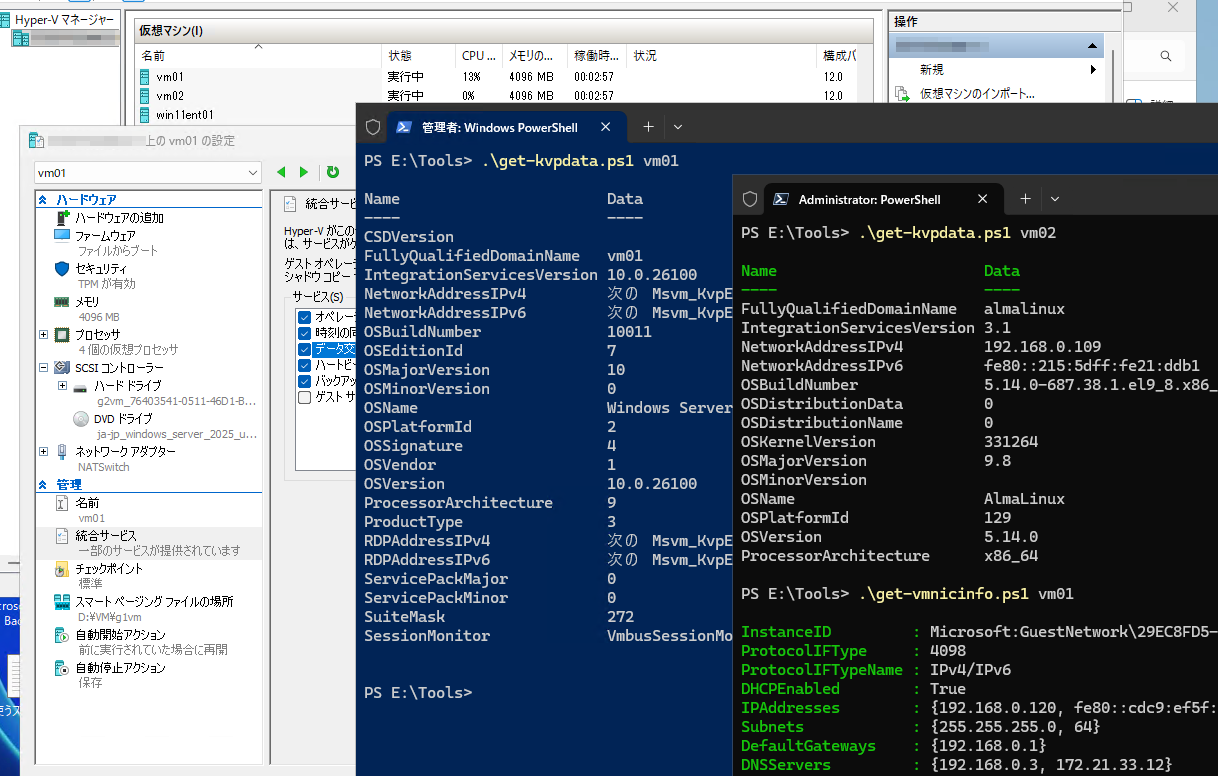
Task: Collapse the SCSI Controller node
Action: (x=44, y=368)
